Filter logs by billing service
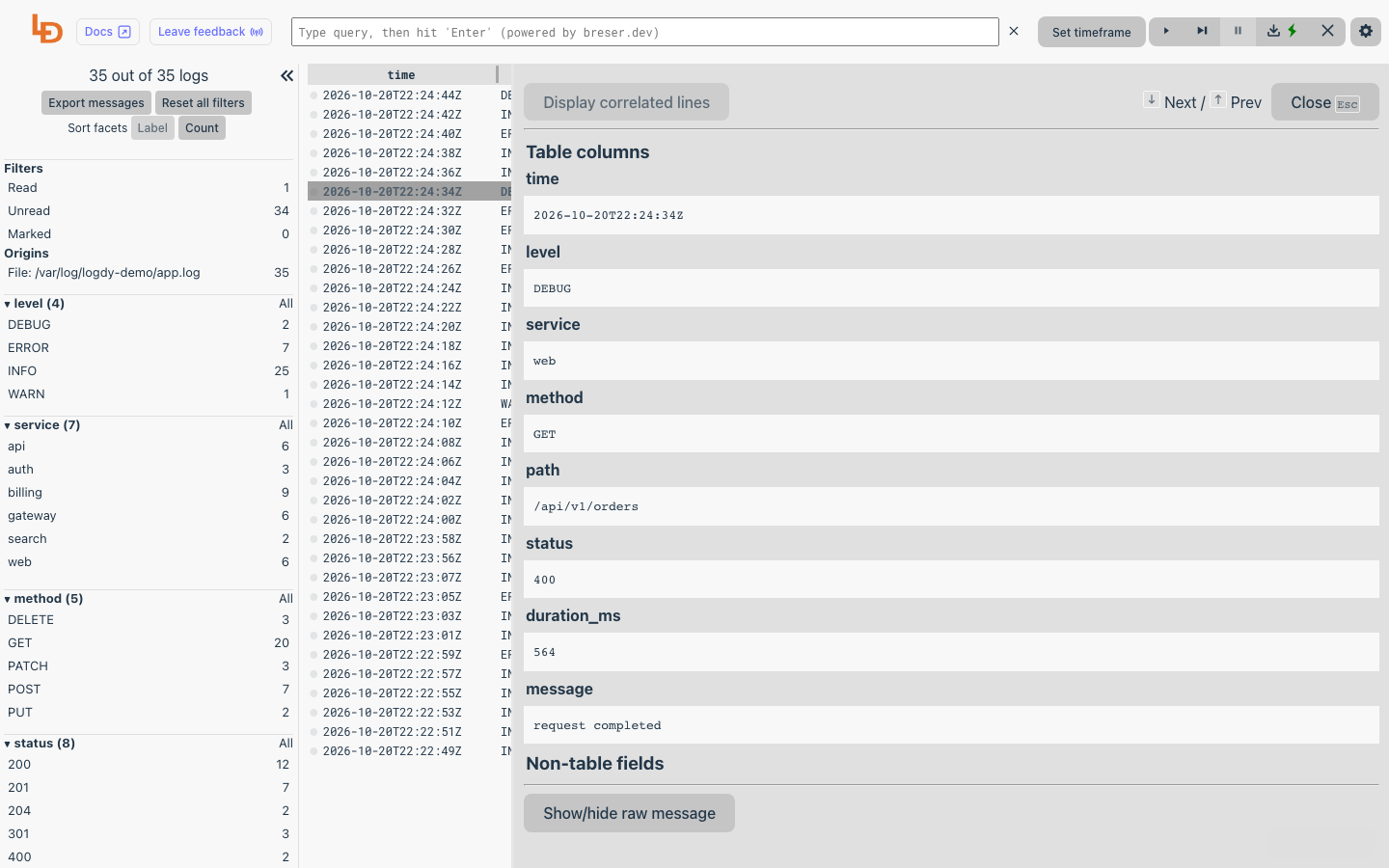Image resolution: width=1389 pixels, height=868 pixels. click(149, 493)
